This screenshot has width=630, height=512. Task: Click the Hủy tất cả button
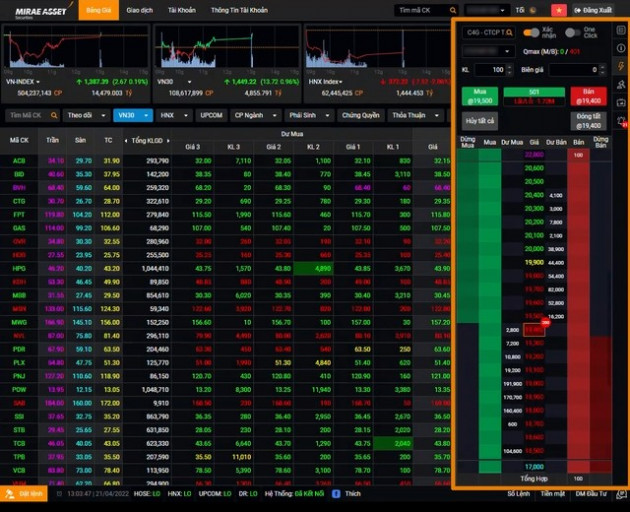[x=479, y=120]
